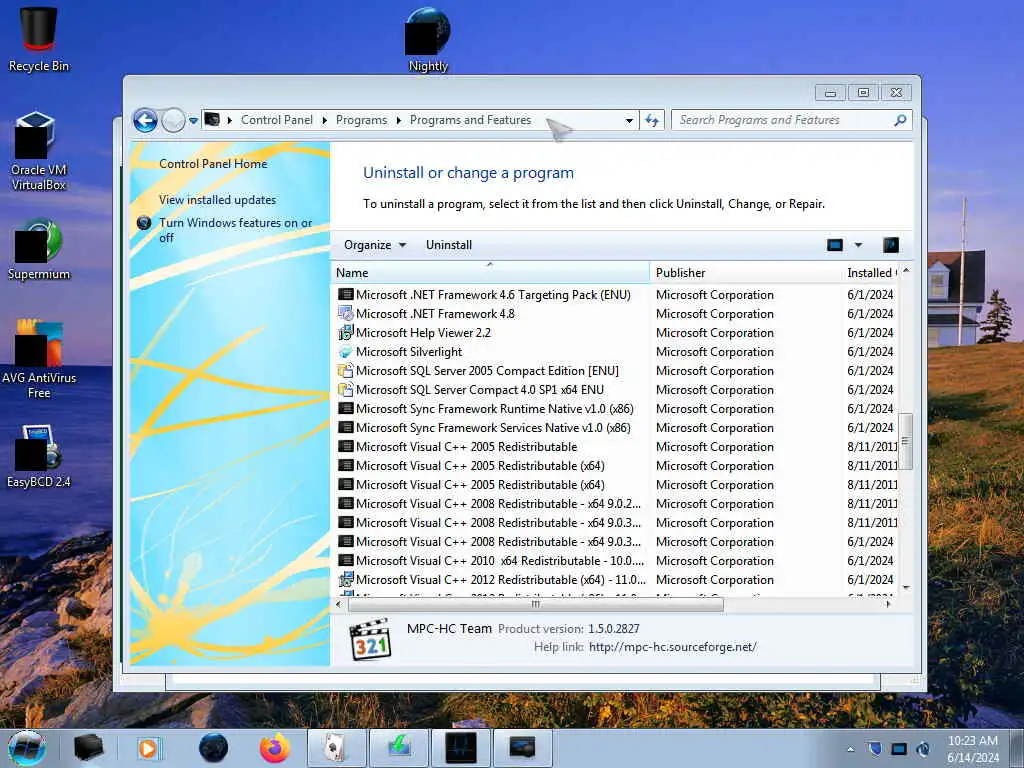
Task: Open the mpc-hc.sourceforge.net help link
Action: click(x=673, y=647)
